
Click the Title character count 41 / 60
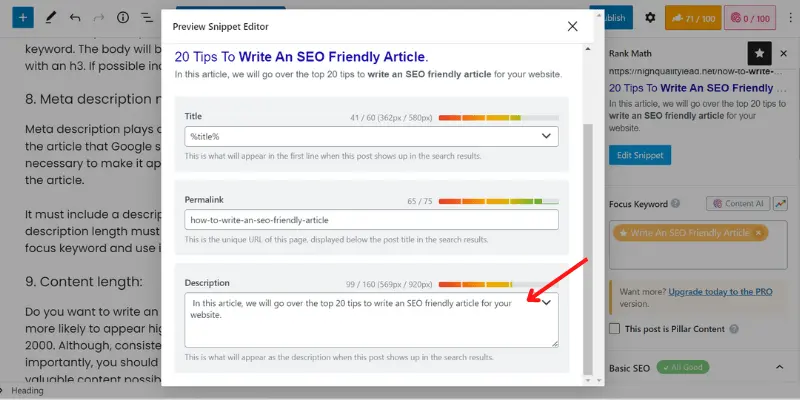point(391,118)
